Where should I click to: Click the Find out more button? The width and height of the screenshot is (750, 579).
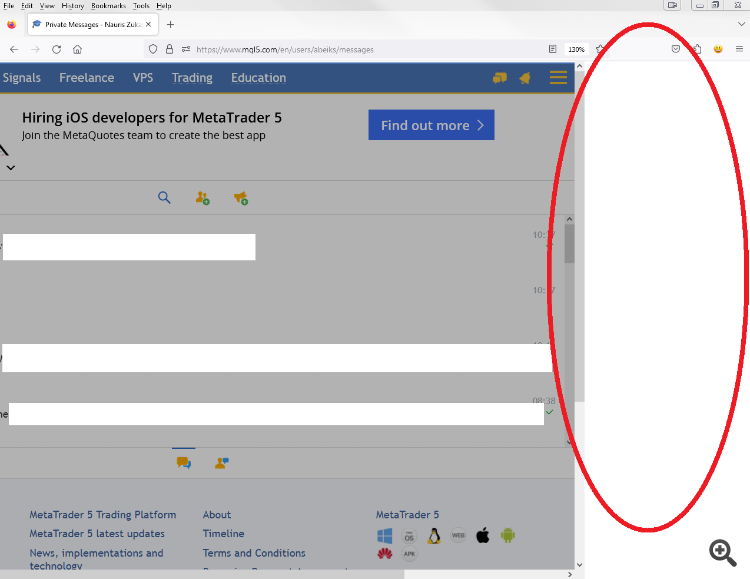431,125
